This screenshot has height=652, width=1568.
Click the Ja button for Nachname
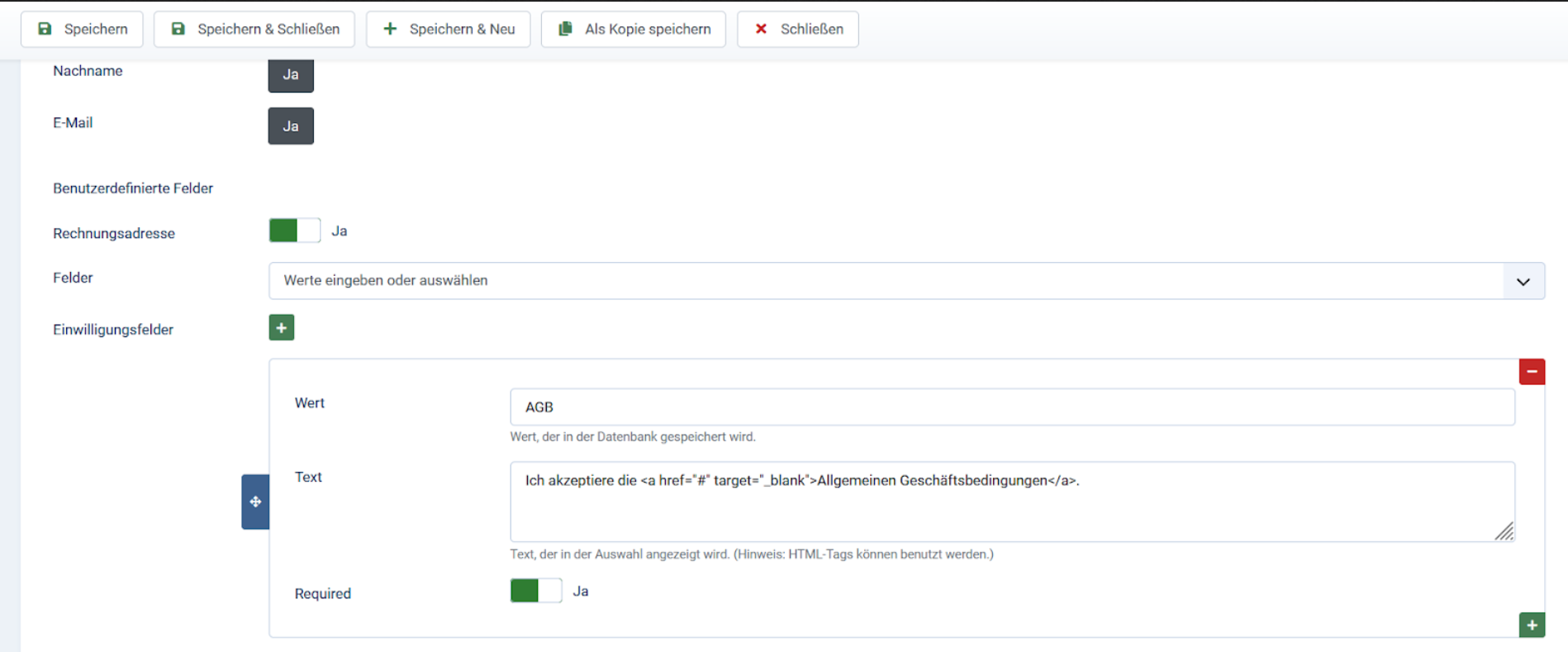pos(291,75)
